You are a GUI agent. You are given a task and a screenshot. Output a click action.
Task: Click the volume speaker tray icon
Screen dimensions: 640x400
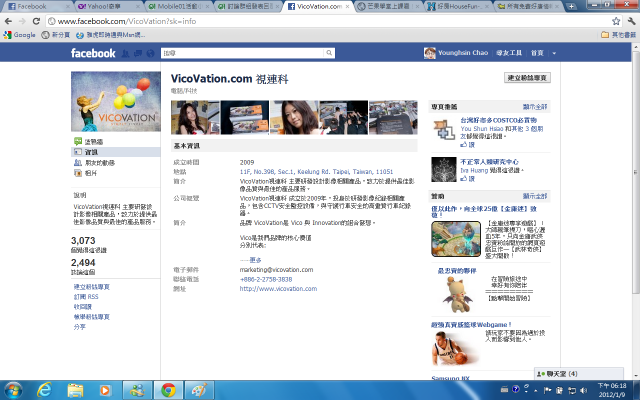[x=584, y=391]
